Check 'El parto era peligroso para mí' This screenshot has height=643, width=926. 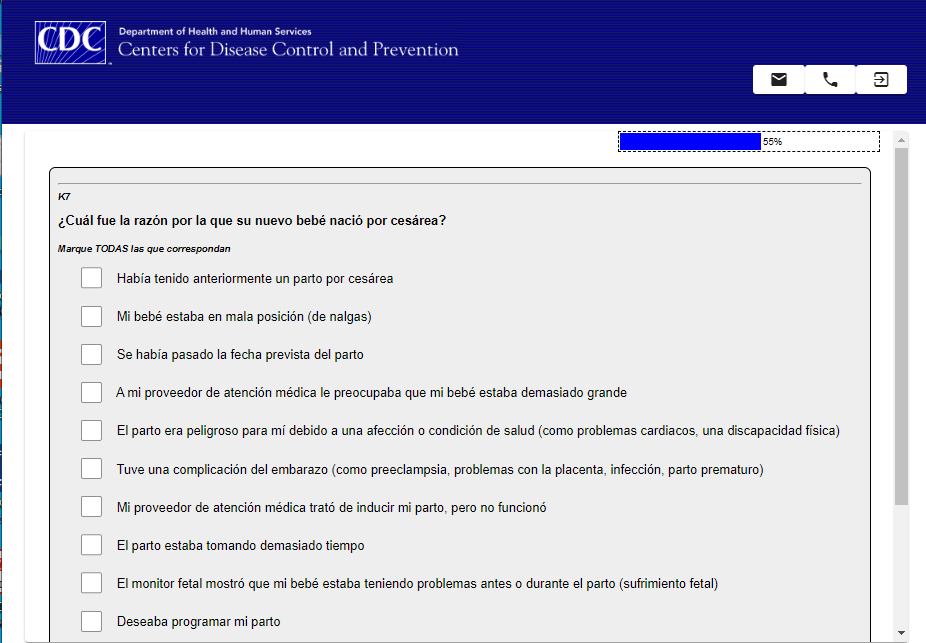pos(92,430)
